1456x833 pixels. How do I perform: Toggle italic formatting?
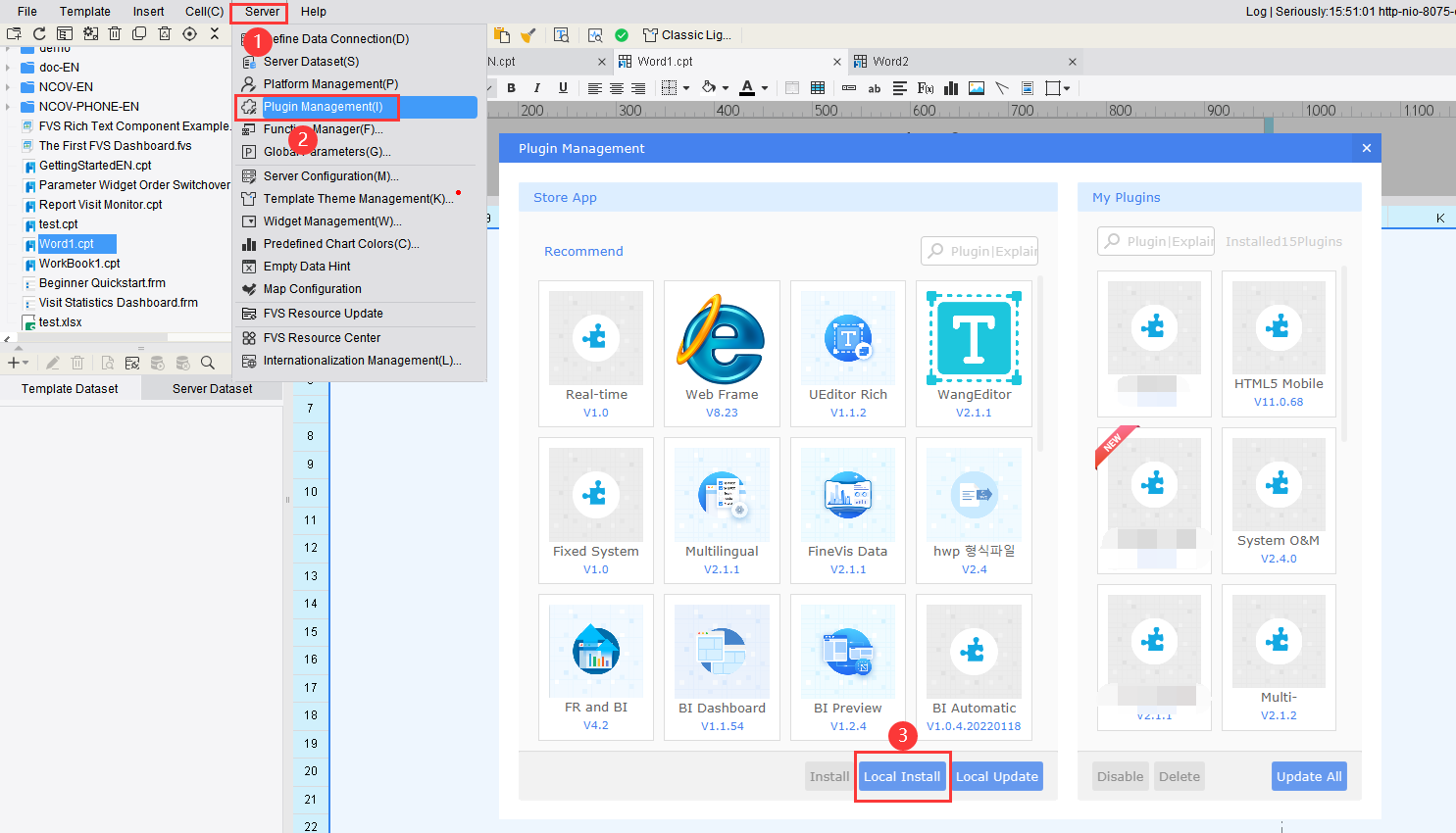536,88
